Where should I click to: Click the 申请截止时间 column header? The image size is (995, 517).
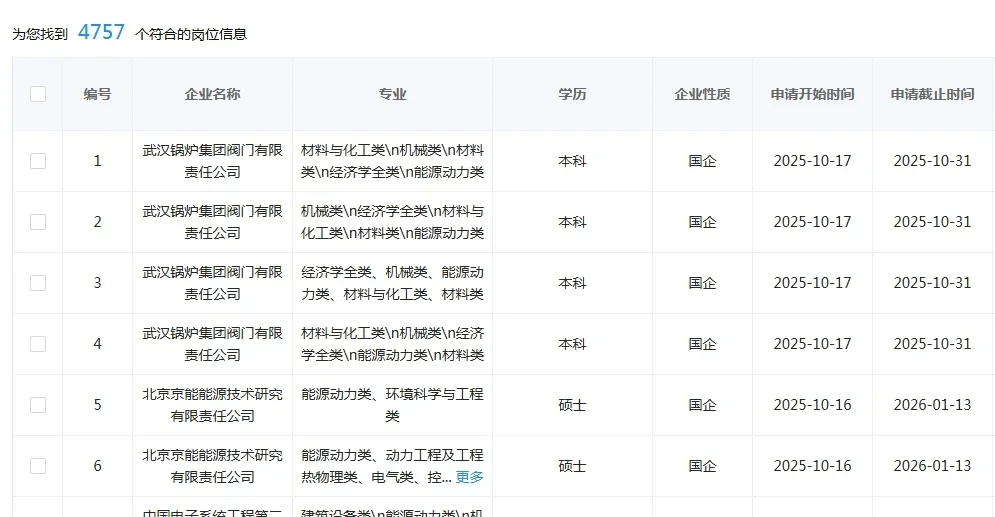pos(932,94)
